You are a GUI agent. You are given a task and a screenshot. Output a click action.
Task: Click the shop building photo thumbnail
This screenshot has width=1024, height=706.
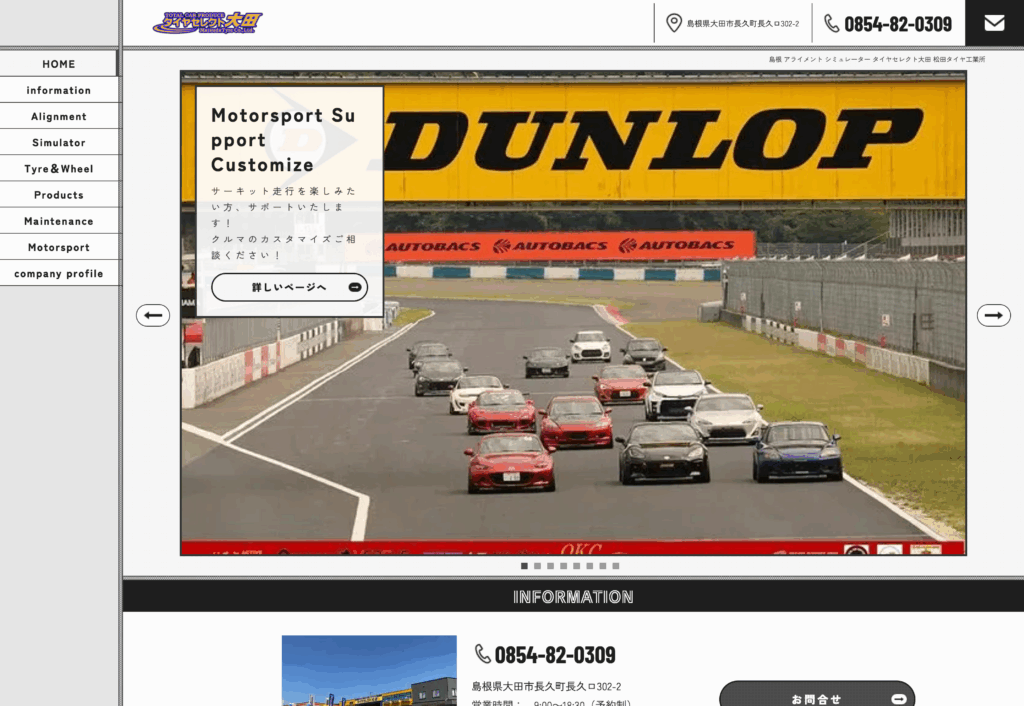coord(368,670)
